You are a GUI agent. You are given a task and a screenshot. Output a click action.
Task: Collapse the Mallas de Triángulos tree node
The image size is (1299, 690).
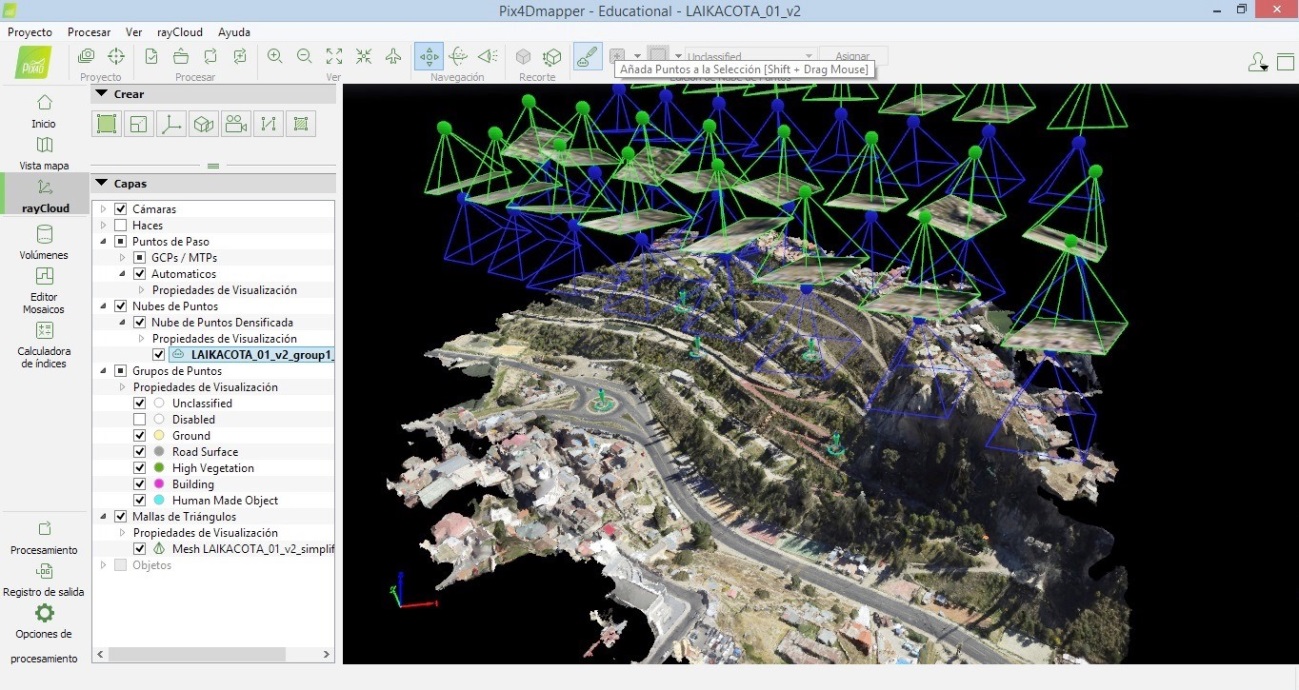pos(105,517)
